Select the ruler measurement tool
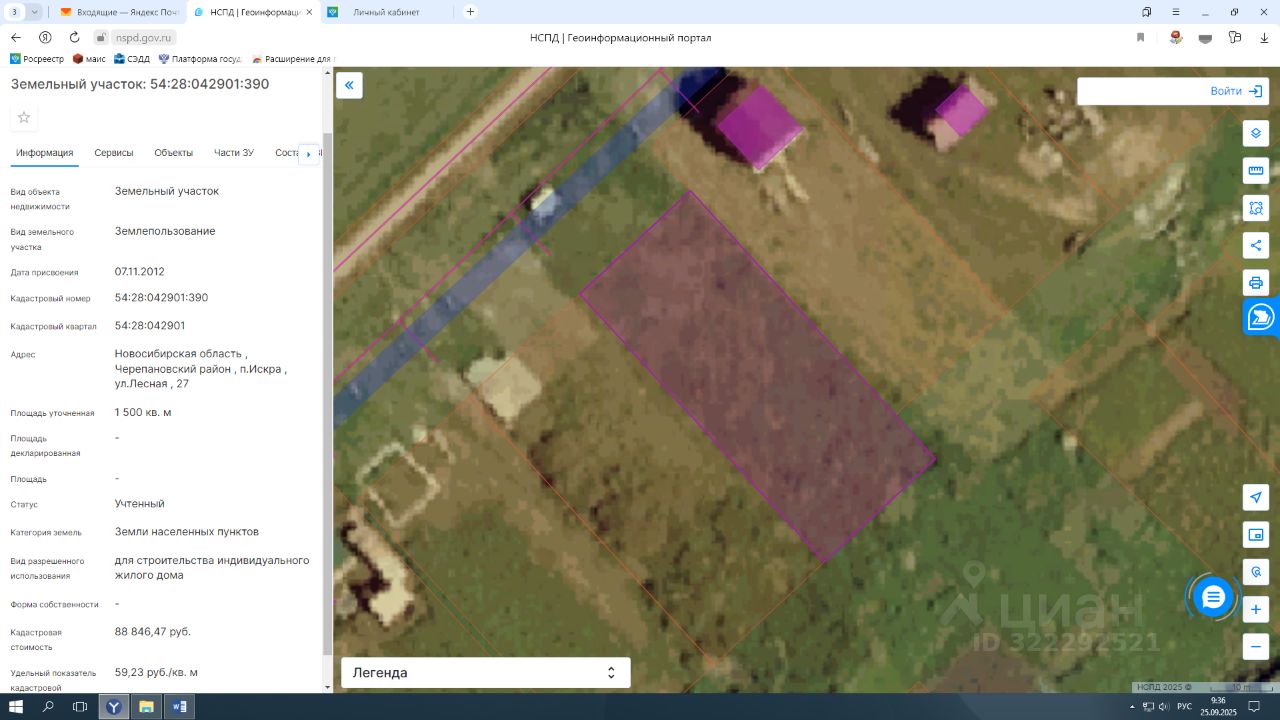This screenshot has width=1280, height=720. coord(1256,171)
